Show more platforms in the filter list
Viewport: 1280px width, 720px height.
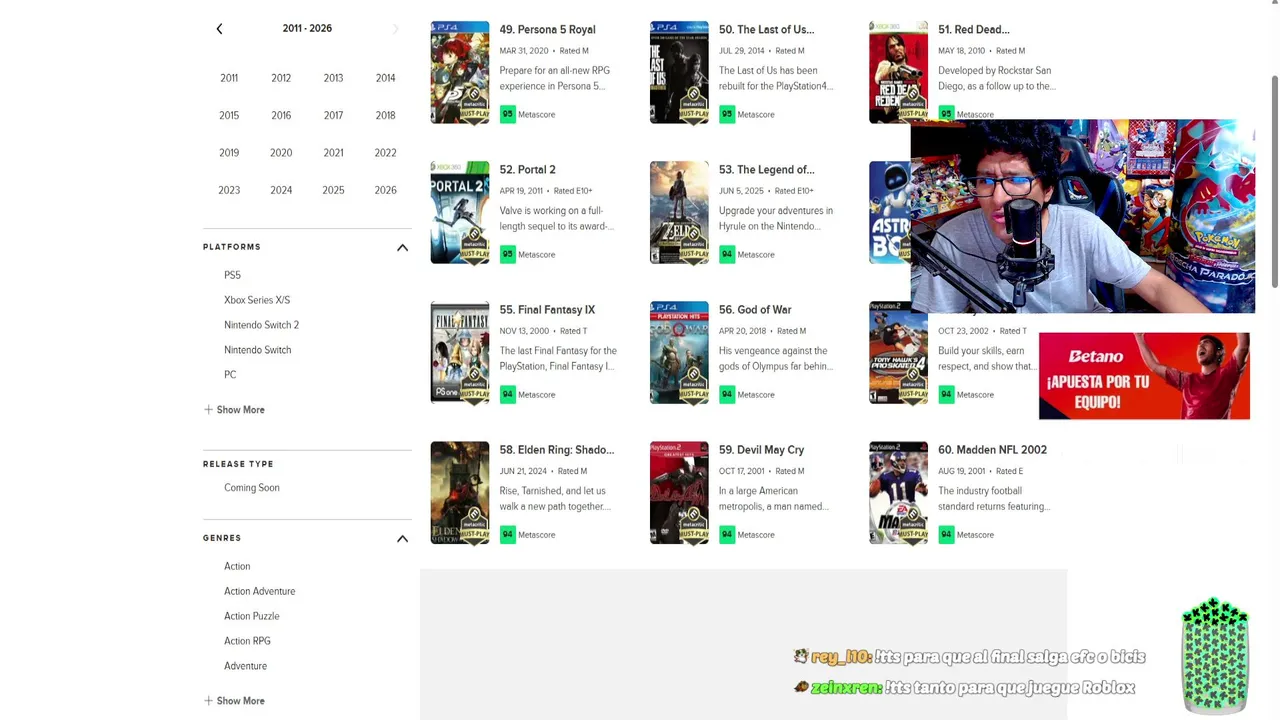pos(234,410)
